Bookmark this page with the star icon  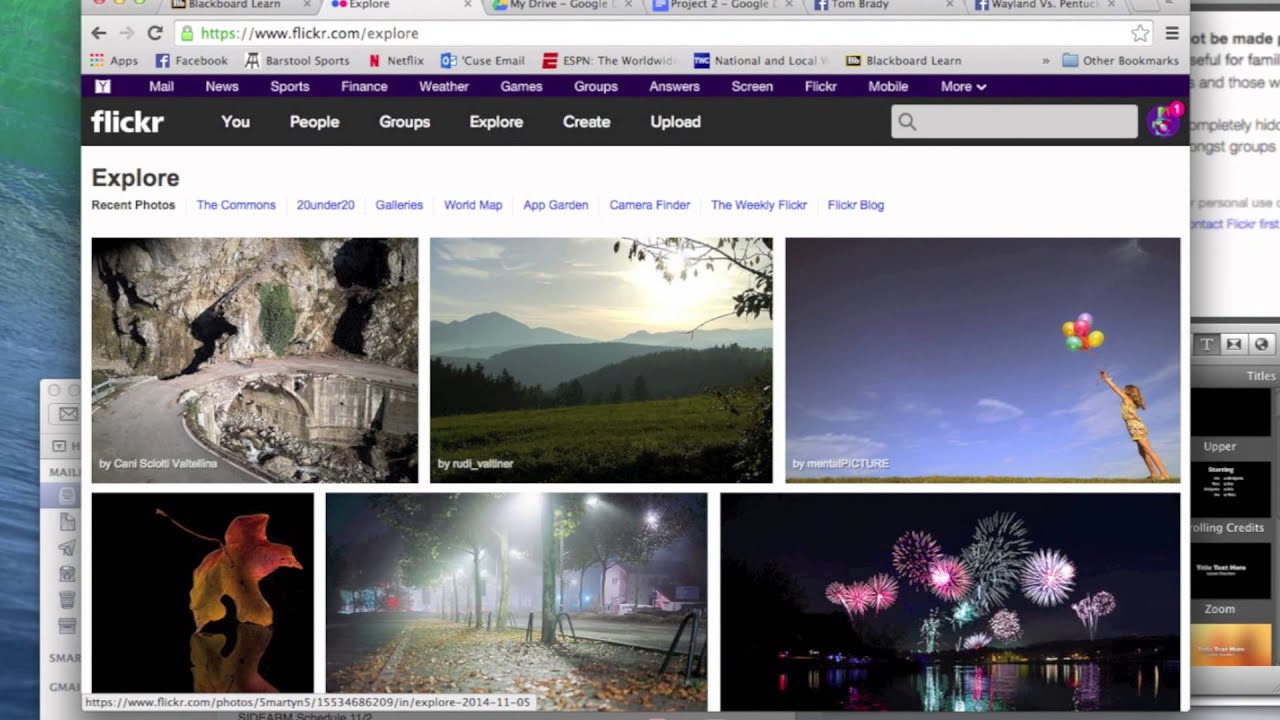[x=1140, y=33]
